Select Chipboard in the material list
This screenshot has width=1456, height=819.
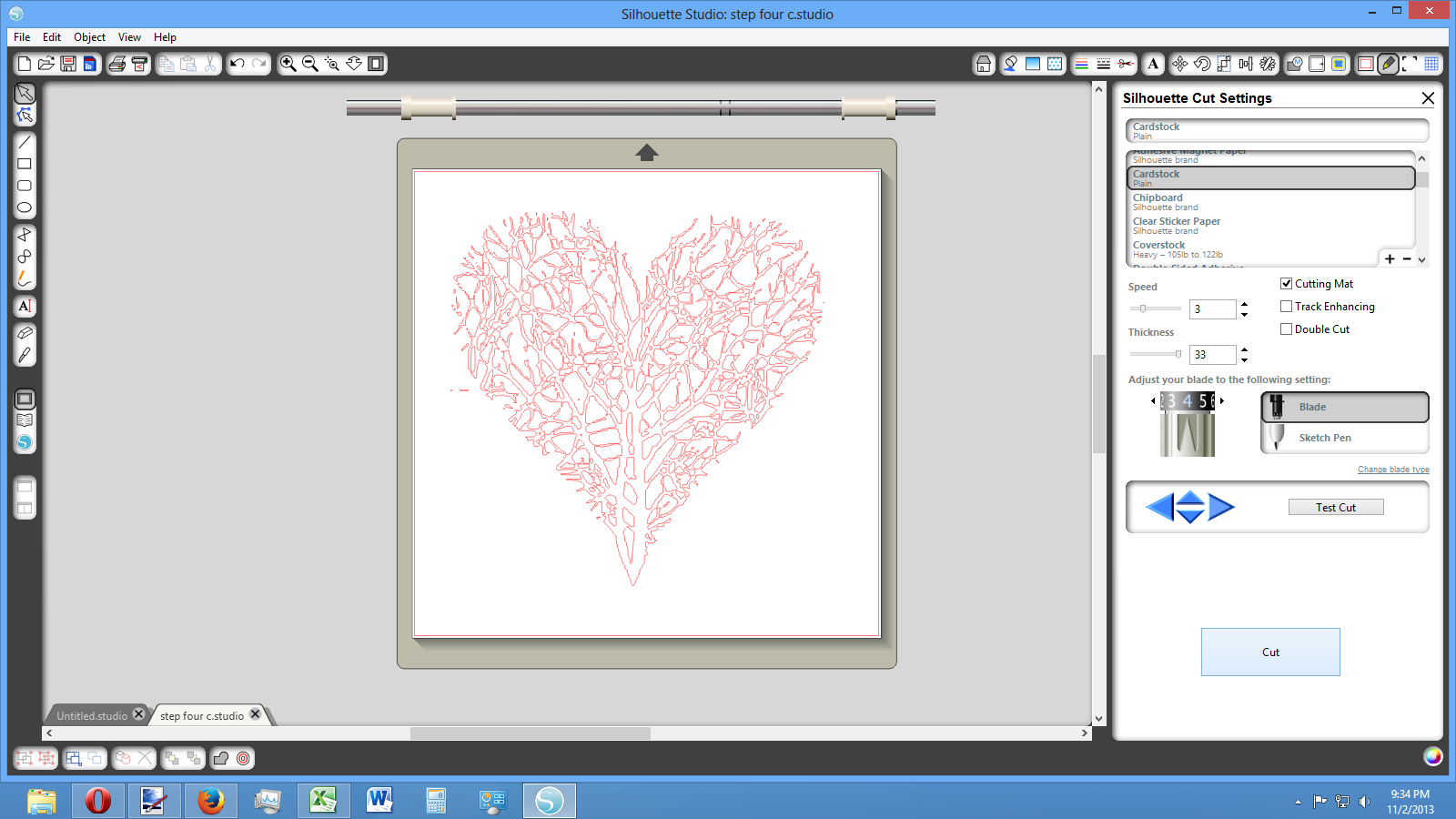1270,202
